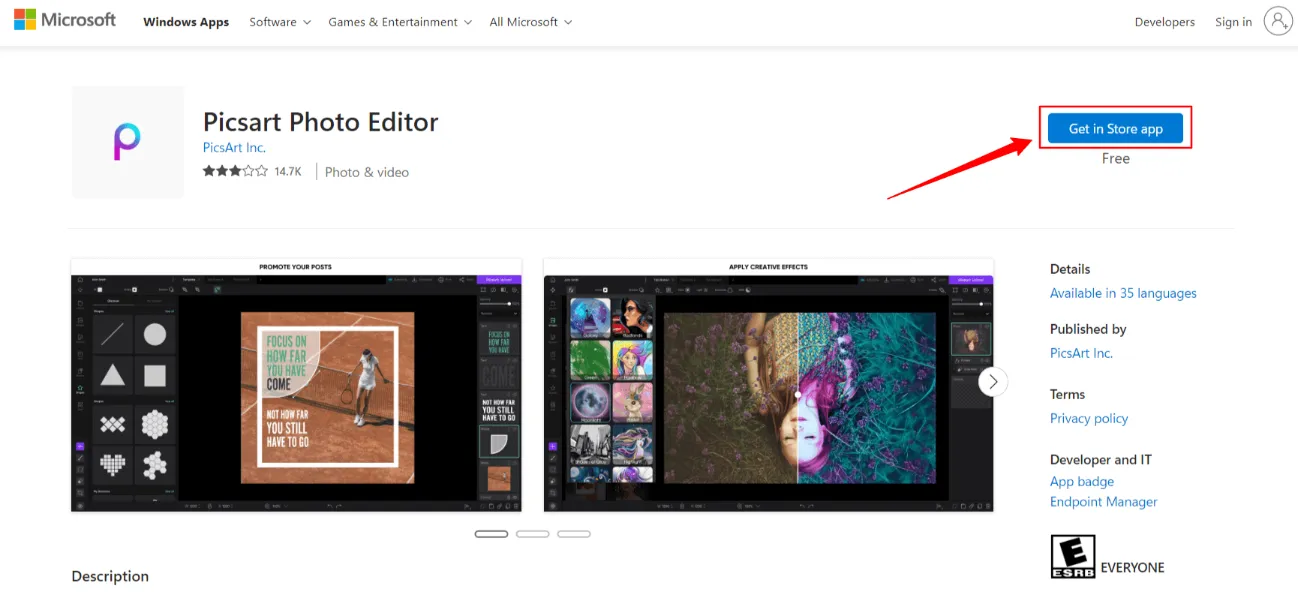Click the Get in Store app button
Image resolution: width=1298 pixels, height=598 pixels.
1115,128
